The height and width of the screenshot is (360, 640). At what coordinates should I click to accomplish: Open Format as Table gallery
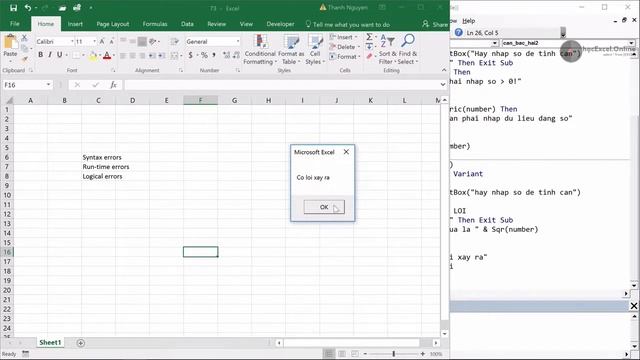coord(291,49)
